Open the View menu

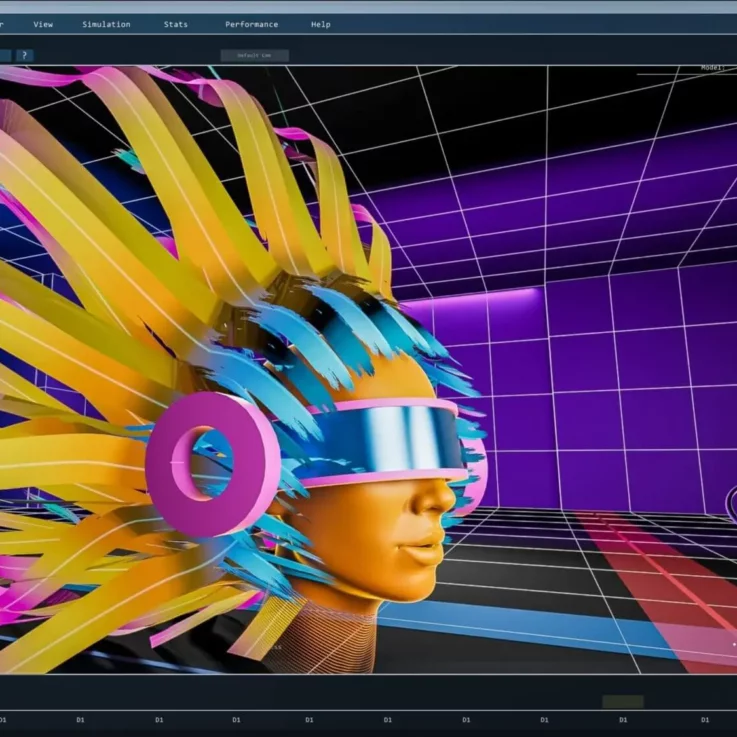(43, 24)
